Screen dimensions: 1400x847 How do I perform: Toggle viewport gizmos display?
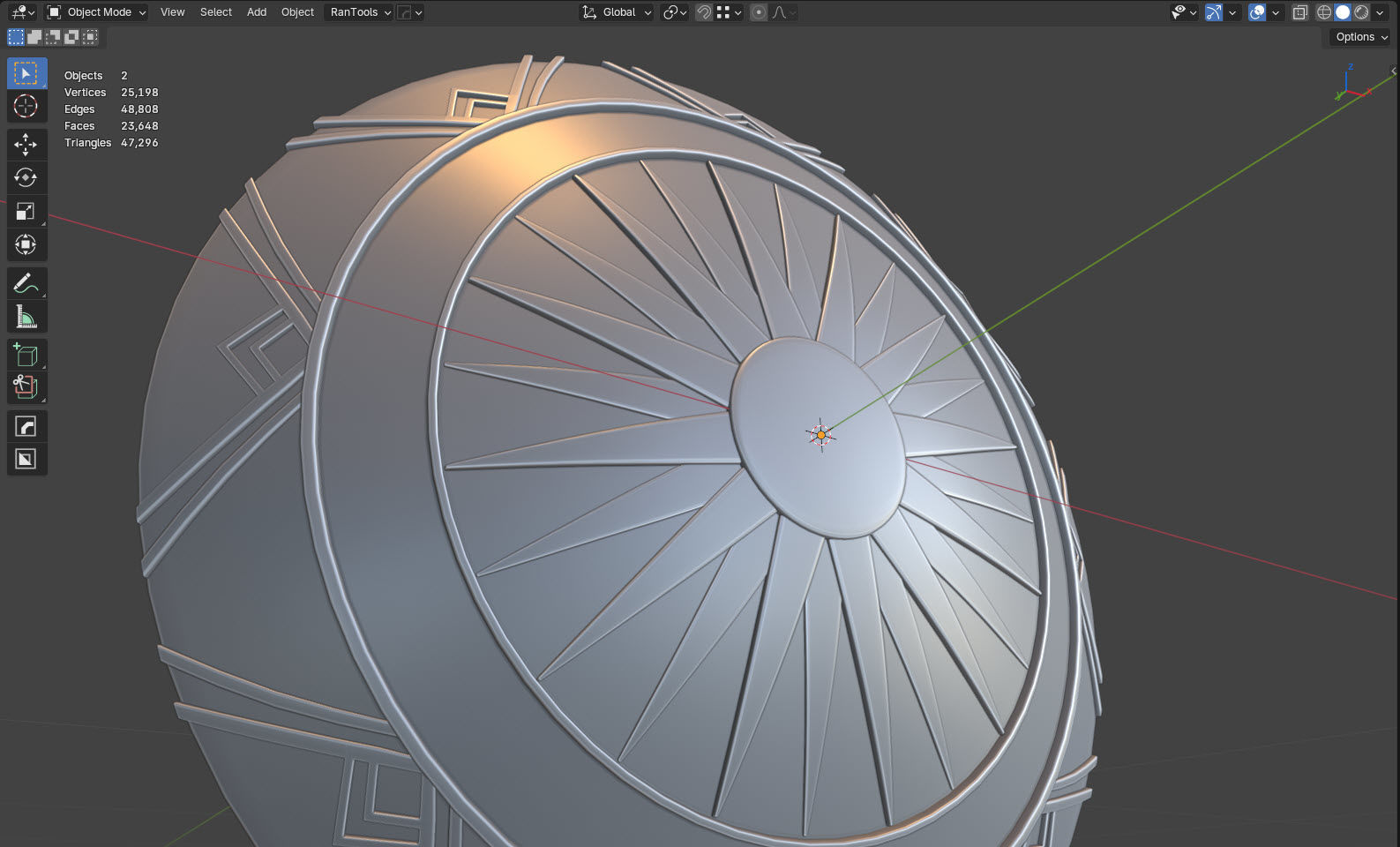1215,12
